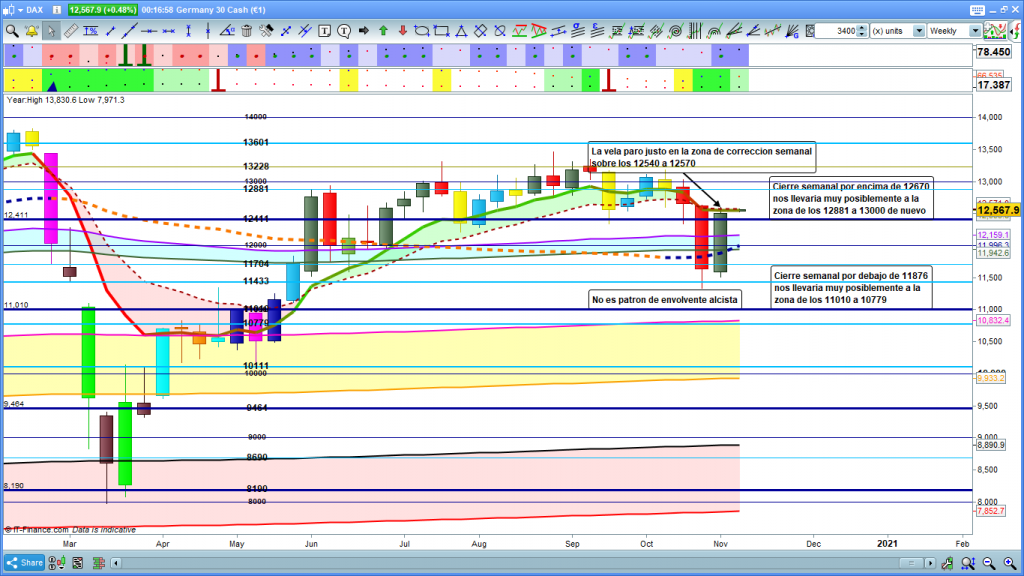Open the alert bell tool
Screen dimensions: 1024x576
pyautogui.click(x=31, y=31)
